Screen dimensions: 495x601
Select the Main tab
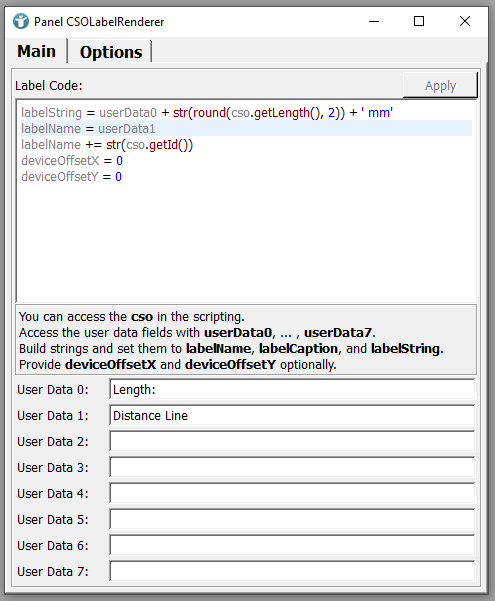36,51
